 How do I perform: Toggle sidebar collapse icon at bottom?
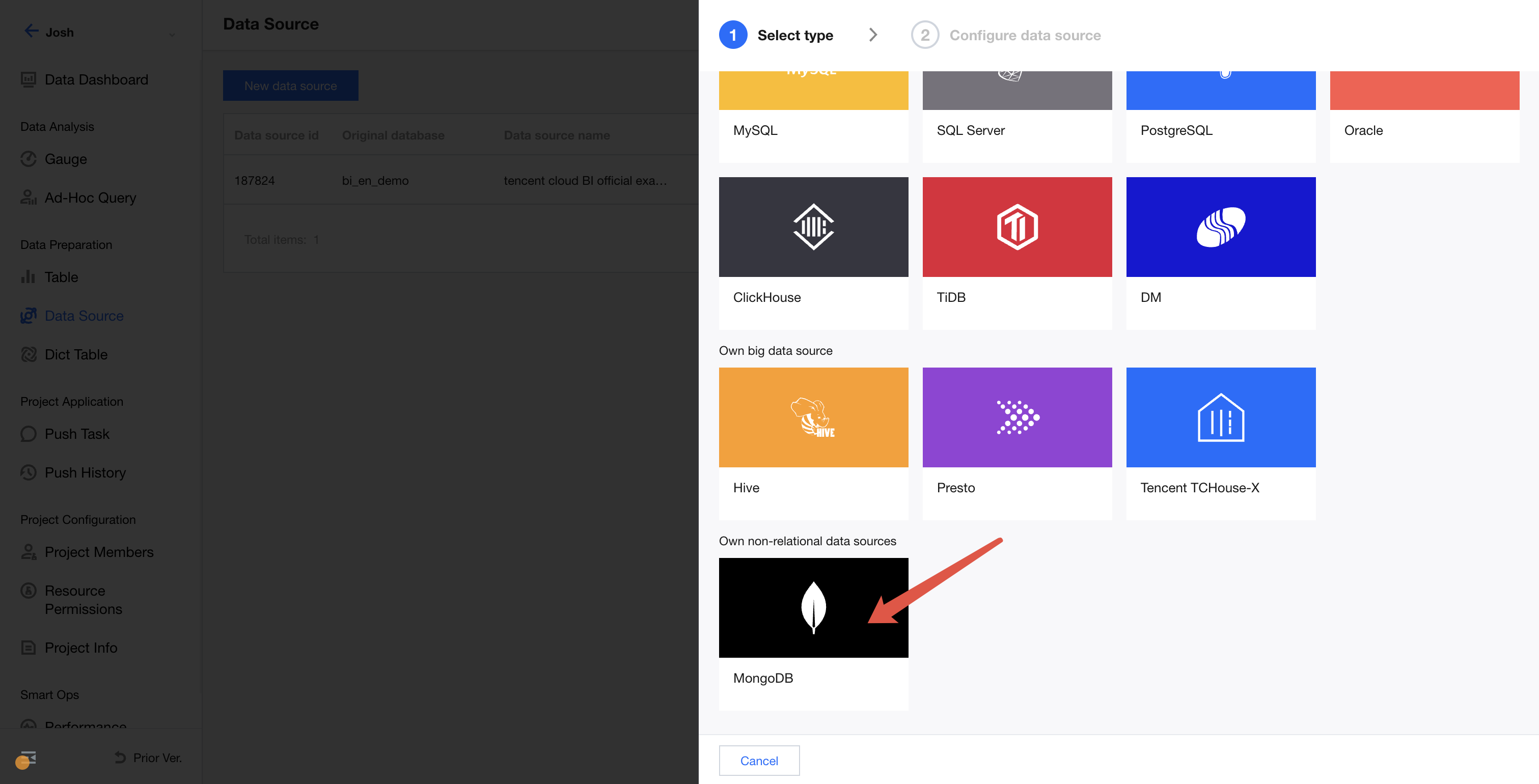(x=28, y=758)
